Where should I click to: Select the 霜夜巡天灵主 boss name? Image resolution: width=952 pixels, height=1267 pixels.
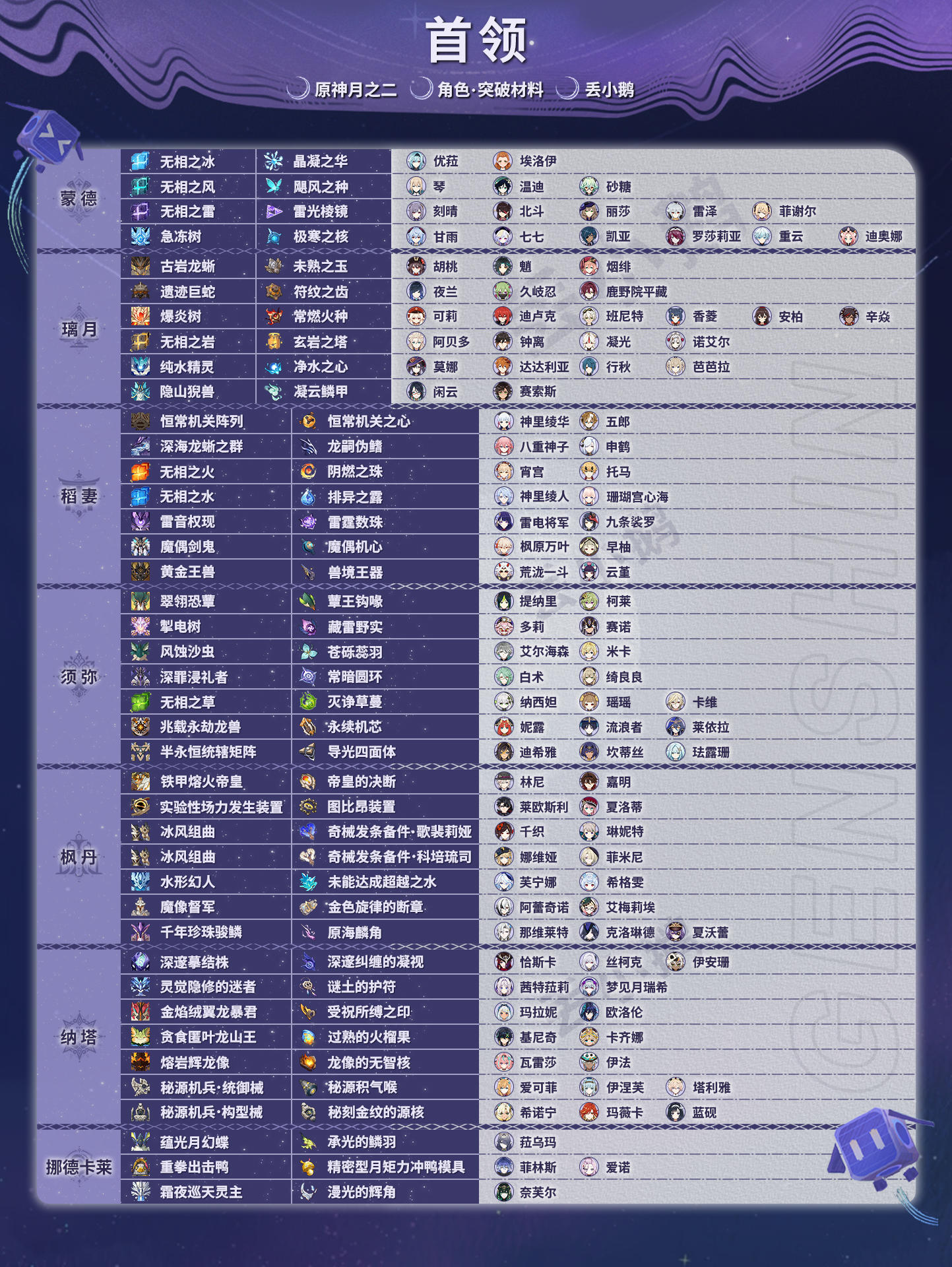coord(201,1192)
